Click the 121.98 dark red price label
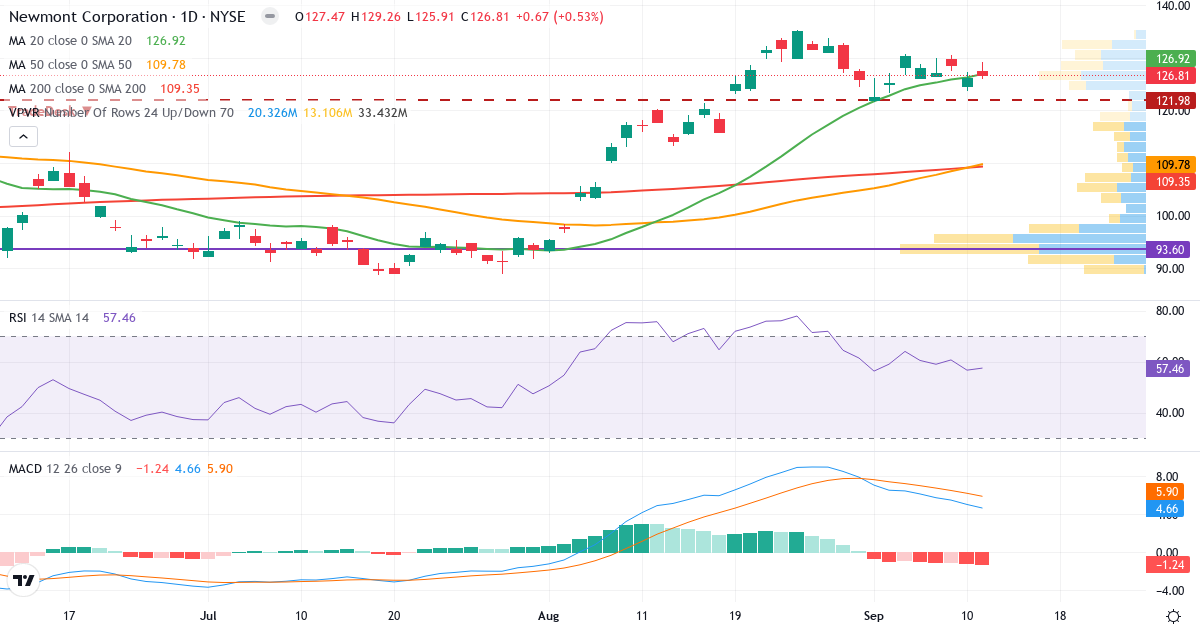The image size is (1200, 630). 1169,100
